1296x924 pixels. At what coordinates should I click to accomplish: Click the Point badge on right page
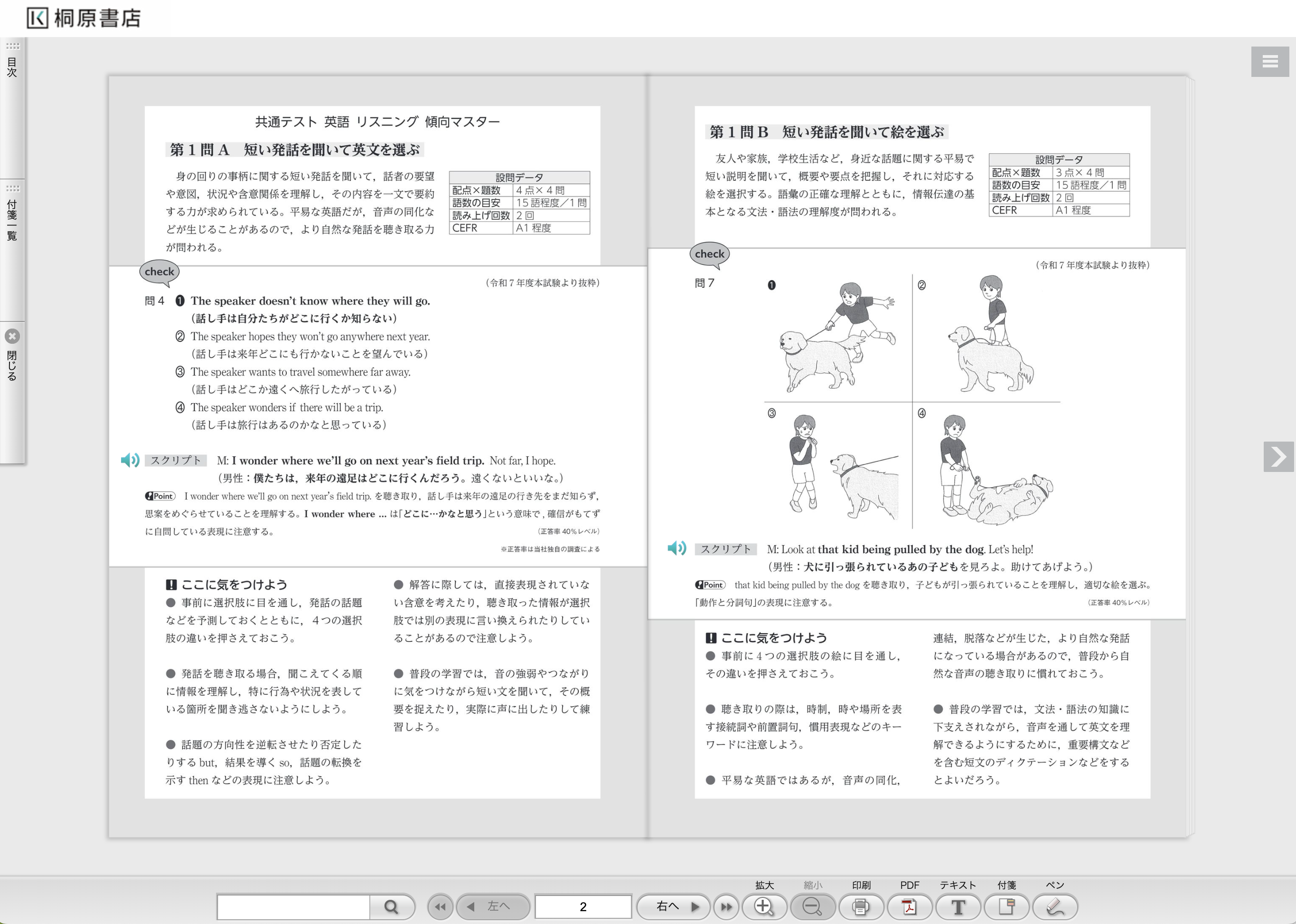710,585
